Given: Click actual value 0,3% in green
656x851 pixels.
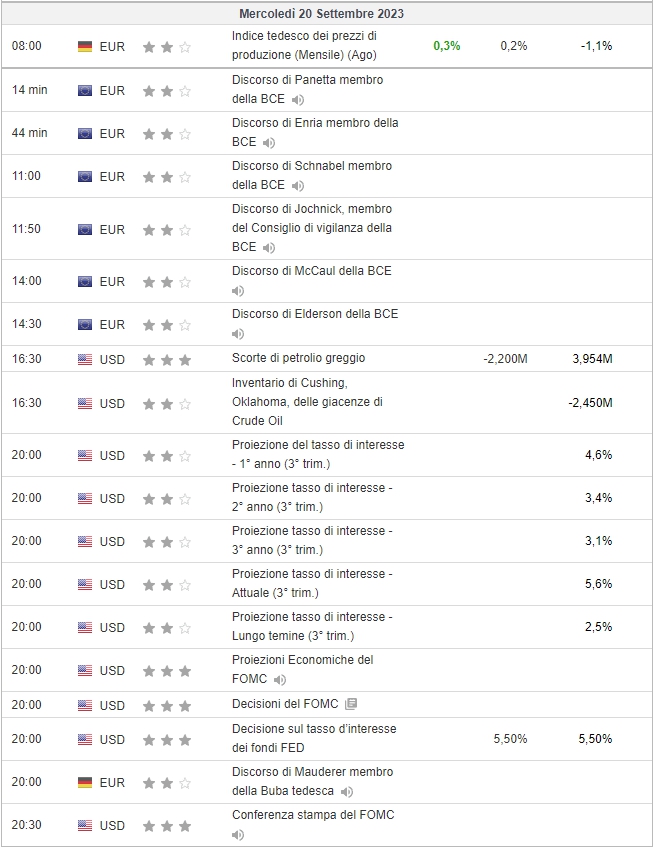Looking at the screenshot, I should tap(447, 46).
